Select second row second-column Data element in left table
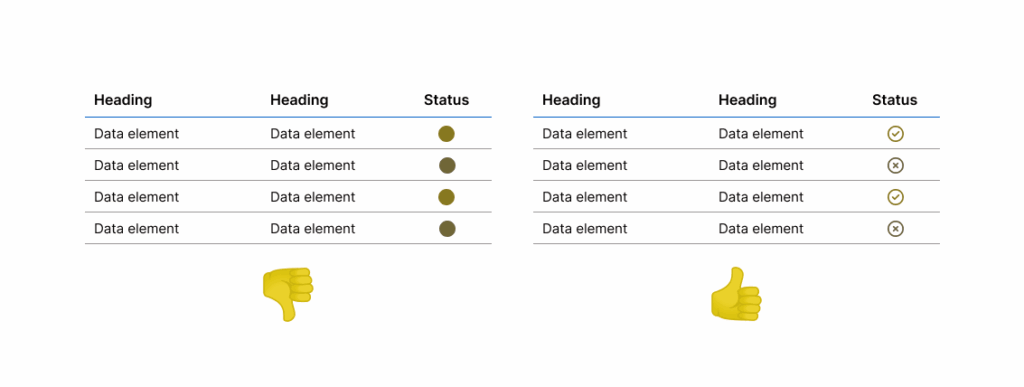Image resolution: width=1024 pixels, height=387 pixels. click(313, 166)
